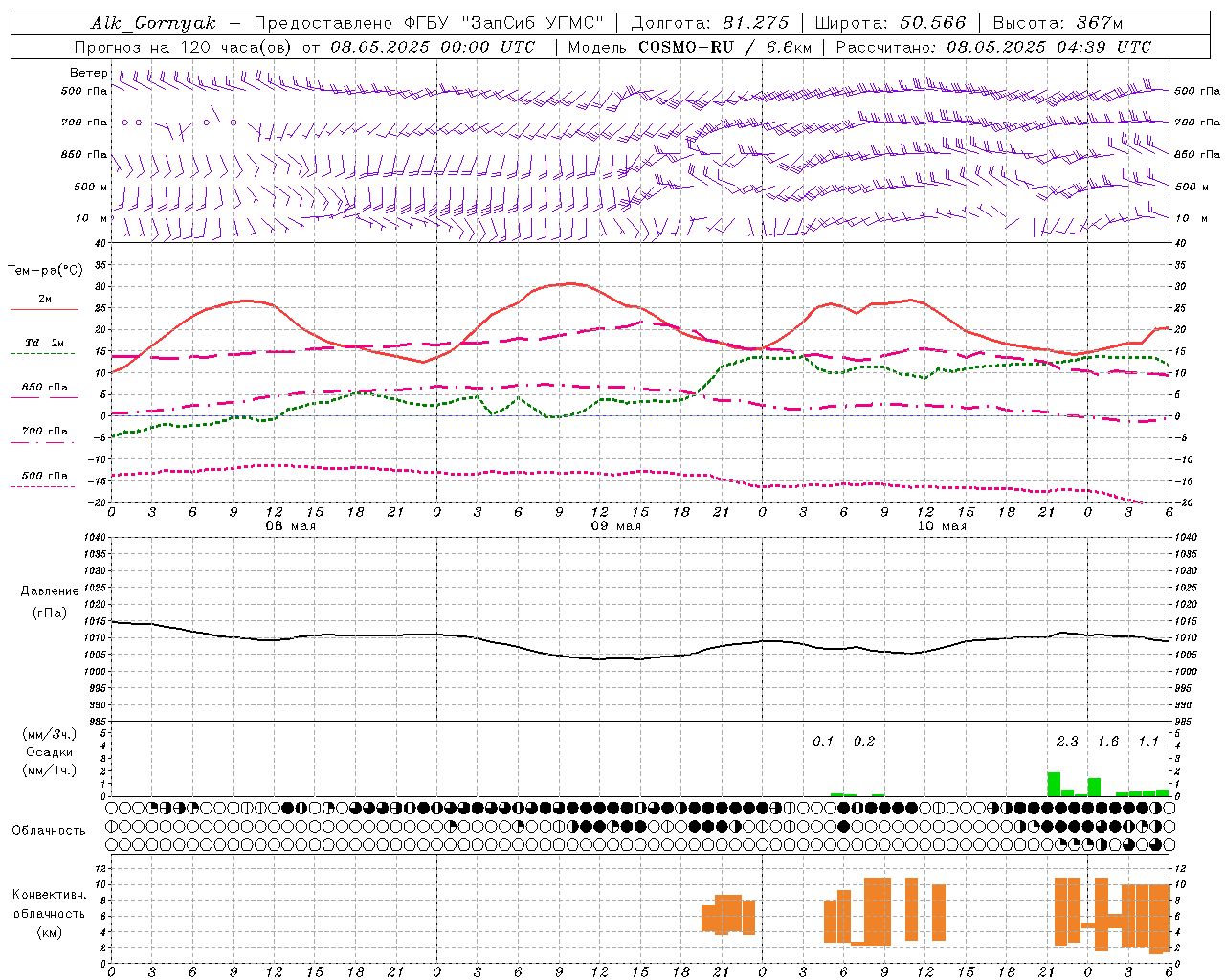Click the 1.6 precipitation amount value
The height and width of the screenshot is (980, 1225).
(x=1108, y=742)
